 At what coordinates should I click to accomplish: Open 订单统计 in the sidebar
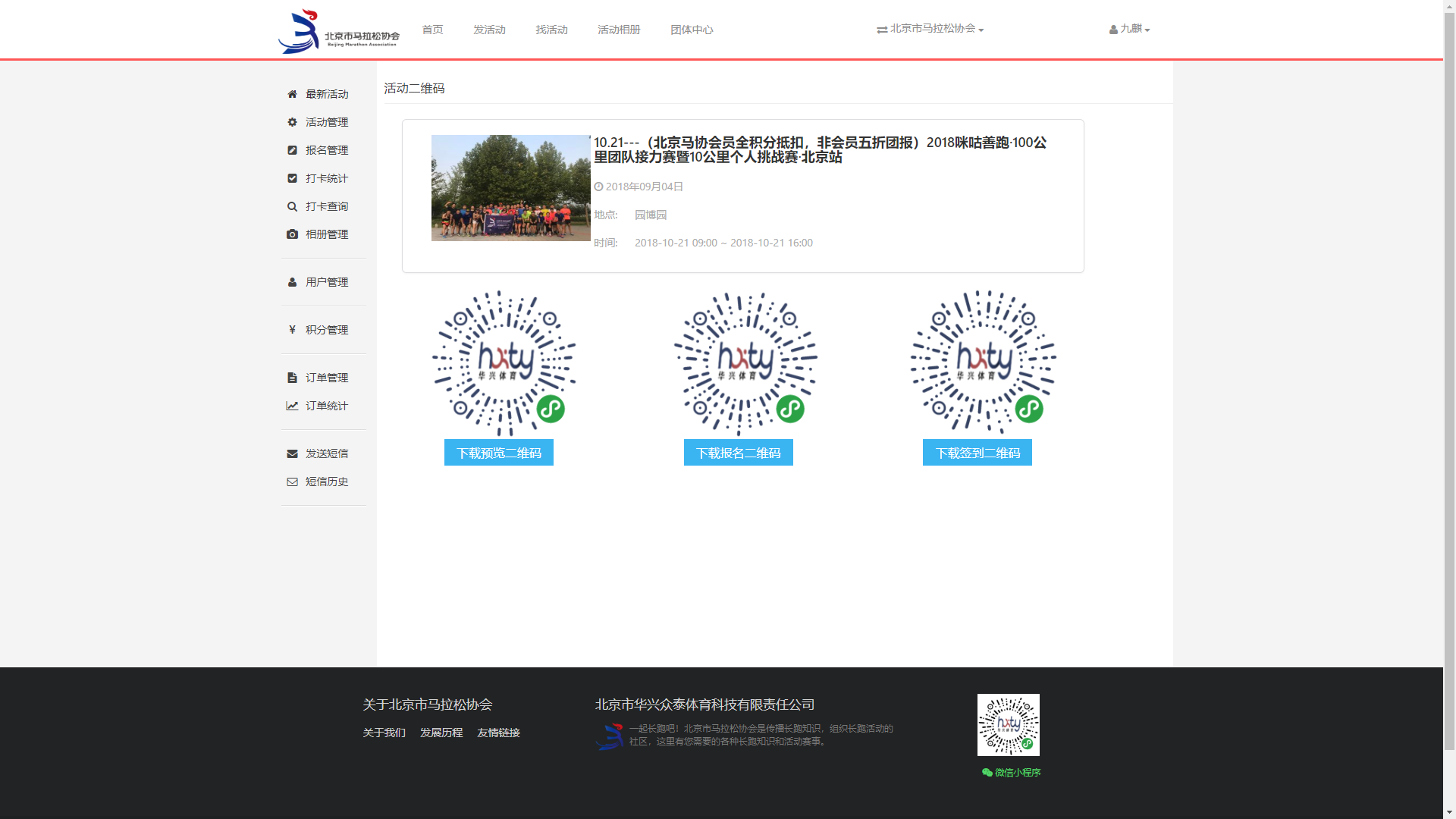tap(327, 406)
